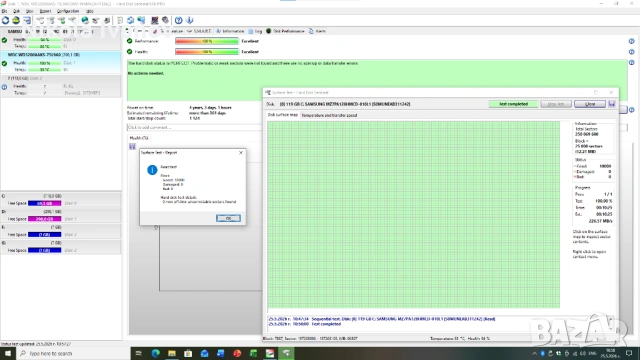Image resolution: width=640 pixels, height=360 pixels.
Task: Open the Disk menu
Action: [x=16, y=11]
